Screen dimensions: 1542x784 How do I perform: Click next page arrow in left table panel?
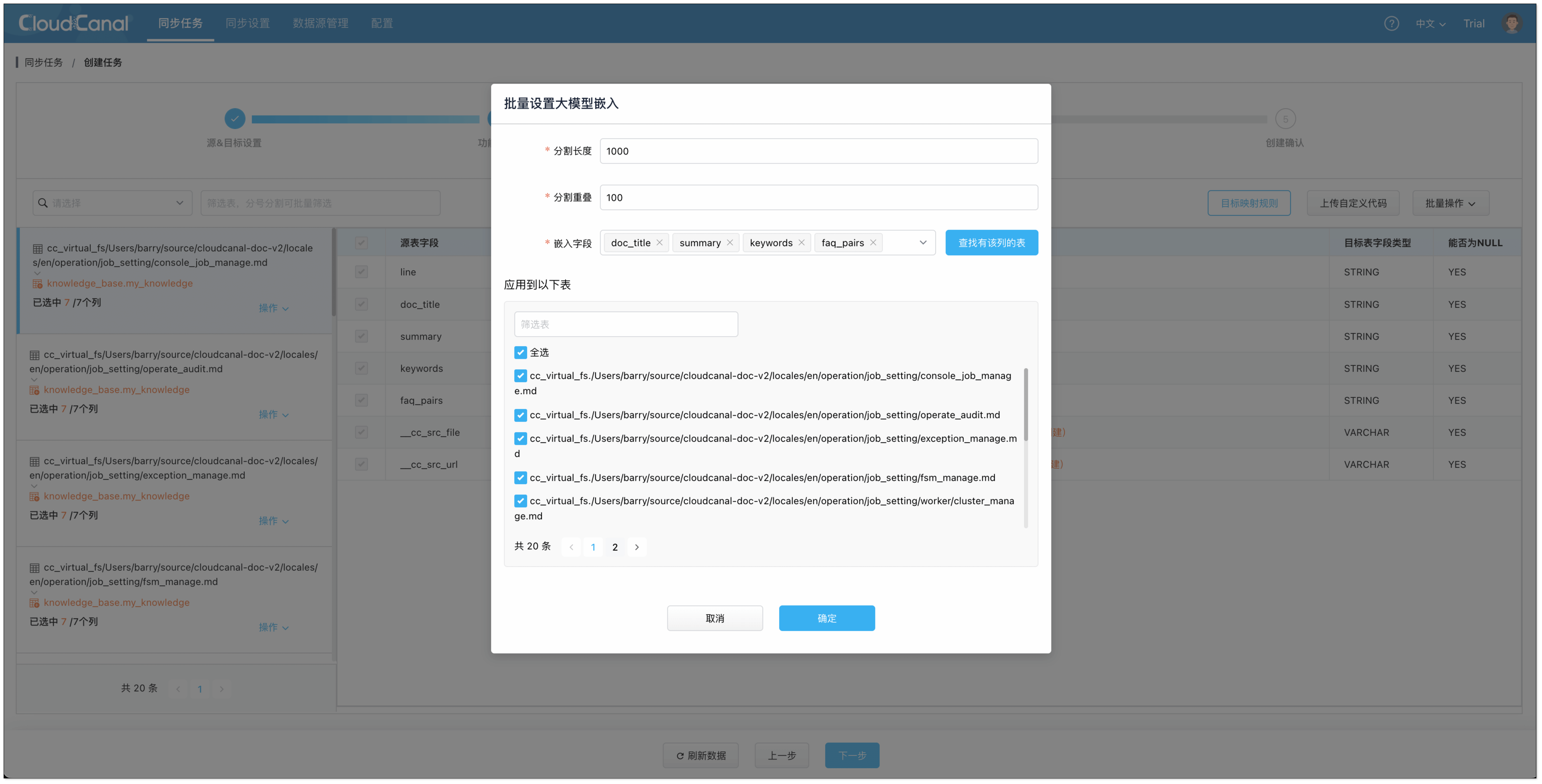click(x=221, y=689)
